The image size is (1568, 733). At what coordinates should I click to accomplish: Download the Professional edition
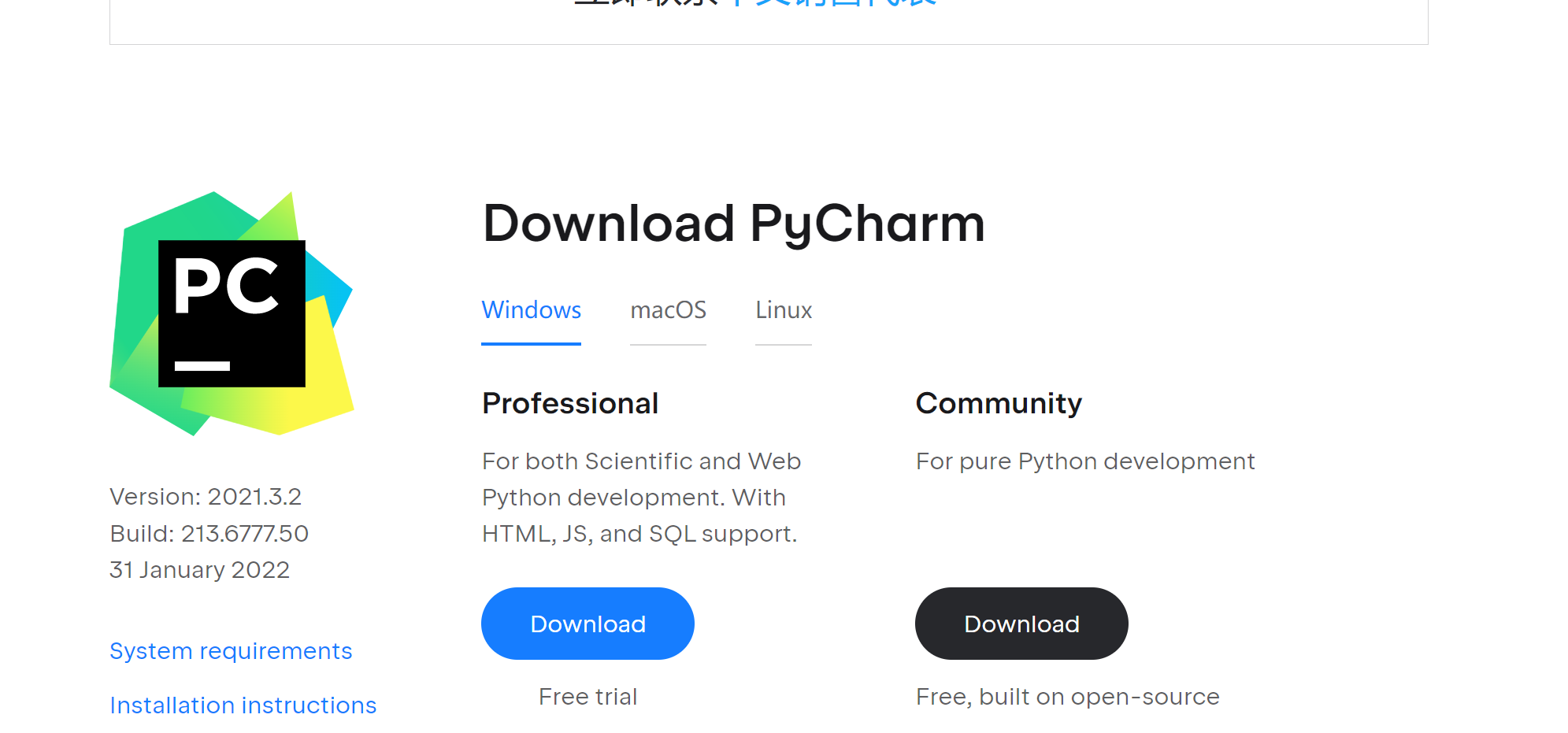point(588,624)
